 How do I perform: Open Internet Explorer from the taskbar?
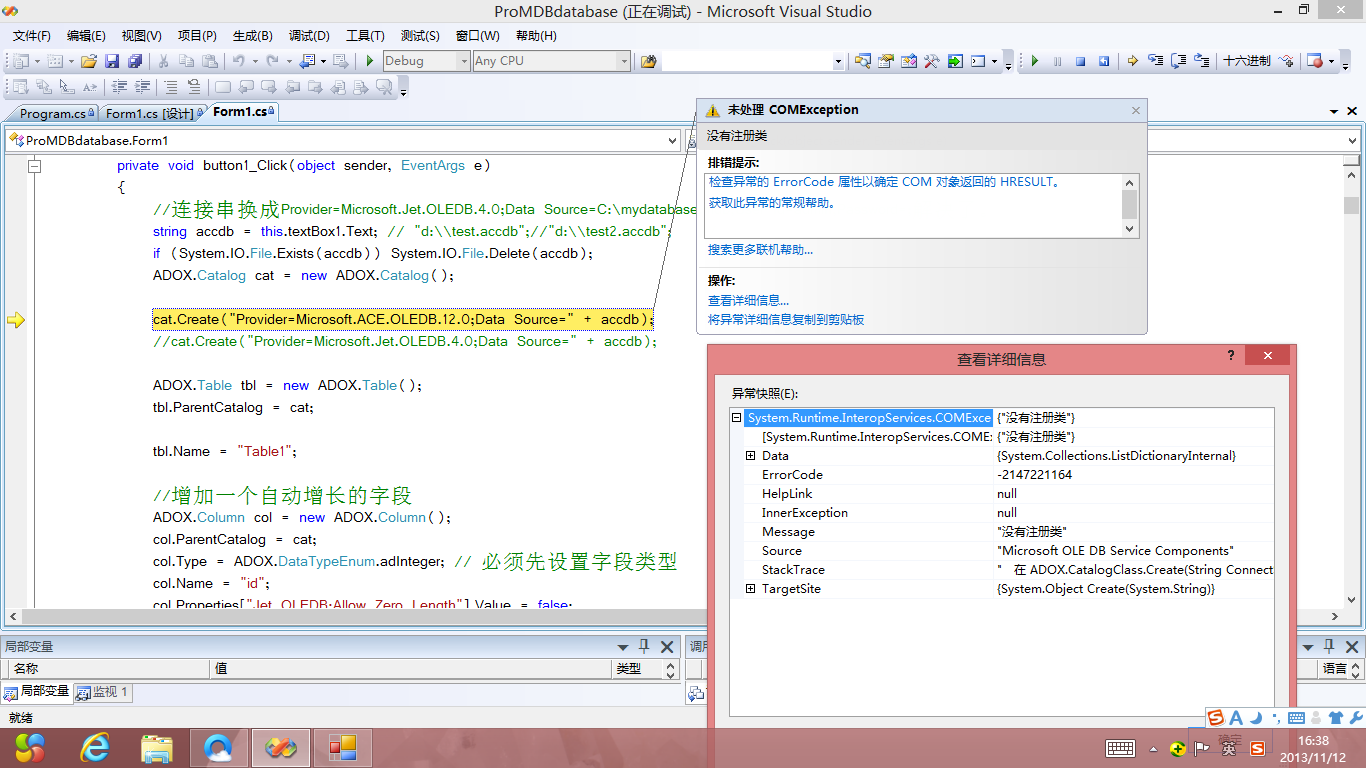pyautogui.click(x=96, y=746)
